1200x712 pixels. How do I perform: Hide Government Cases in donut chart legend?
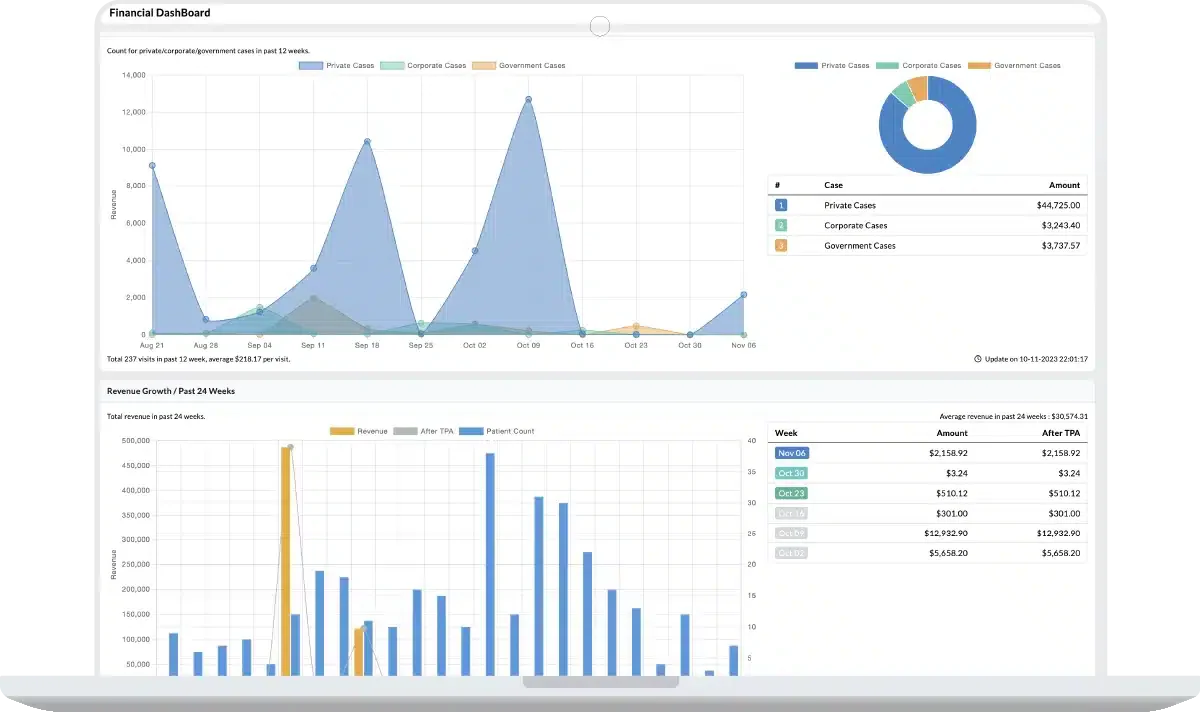1014,66
